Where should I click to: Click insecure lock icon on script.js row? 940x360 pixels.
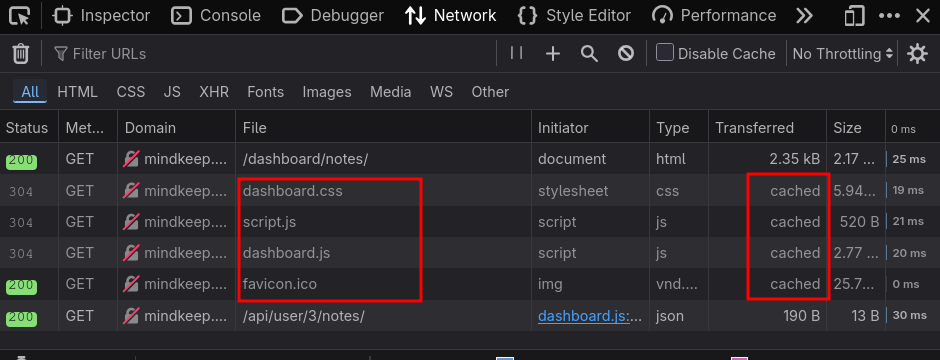pos(131,222)
